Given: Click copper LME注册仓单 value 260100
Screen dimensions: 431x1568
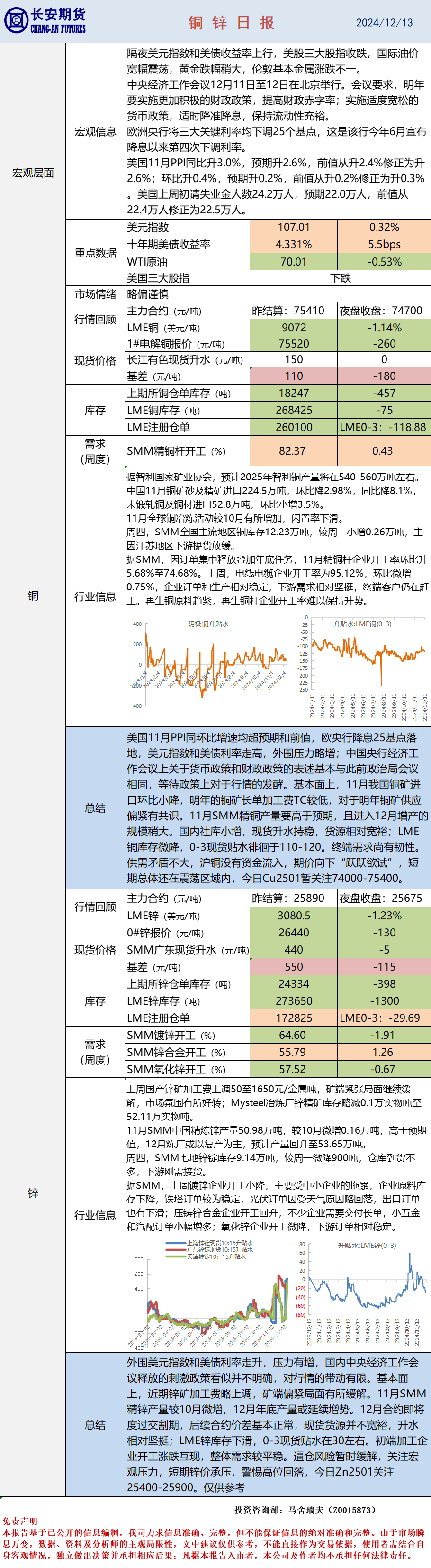Looking at the screenshot, I should tap(294, 427).
